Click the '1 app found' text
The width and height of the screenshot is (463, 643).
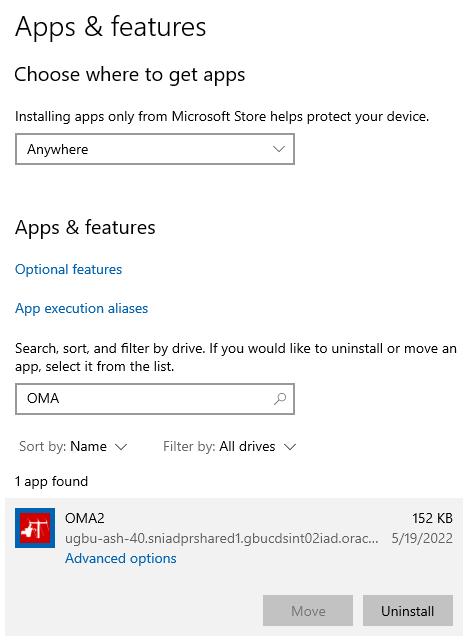[52, 481]
